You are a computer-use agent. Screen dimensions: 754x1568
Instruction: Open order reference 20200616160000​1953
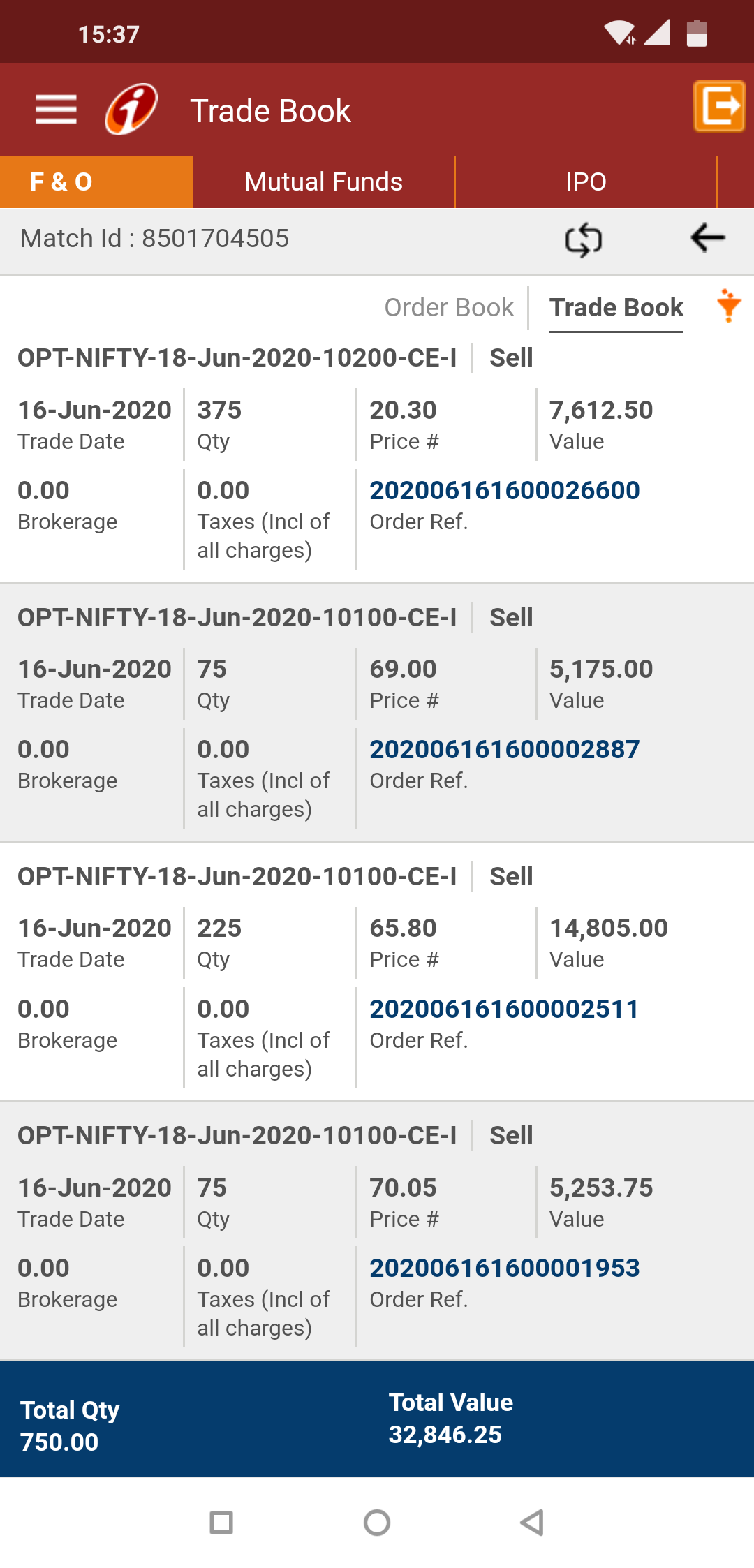click(504, 1269)
